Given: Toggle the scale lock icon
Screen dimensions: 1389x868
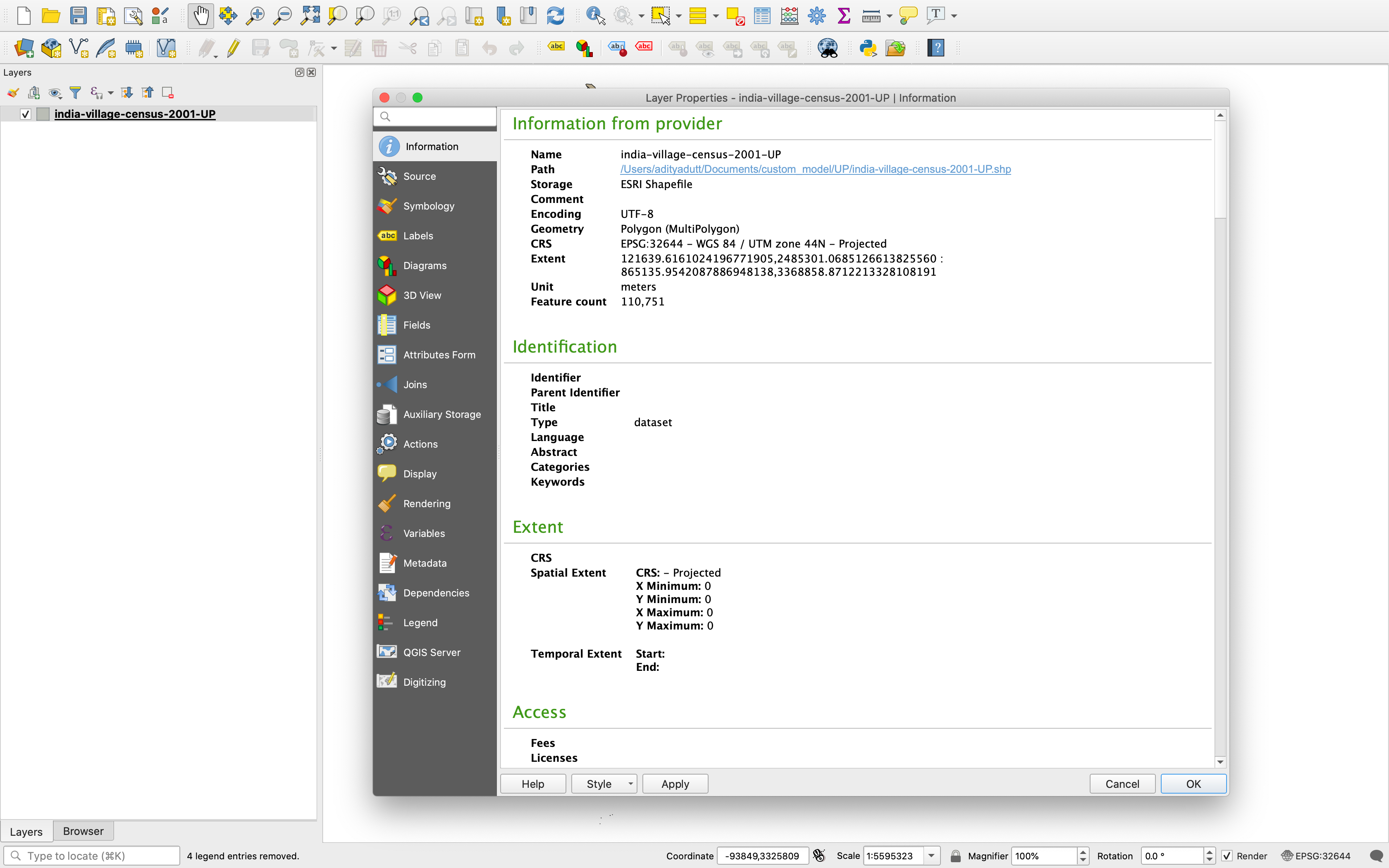Looking at the screenshot, I should [955, 855].
